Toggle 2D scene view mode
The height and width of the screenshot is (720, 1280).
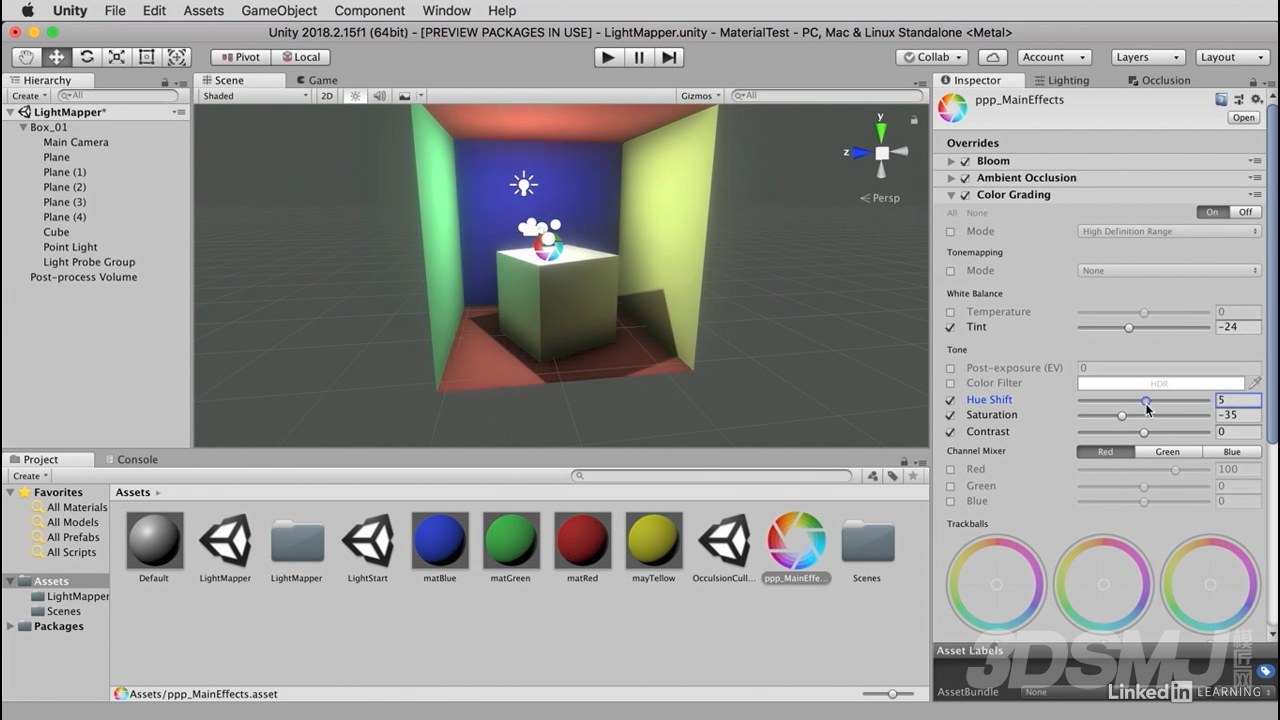pyautogui.click(x=327, y=96)
